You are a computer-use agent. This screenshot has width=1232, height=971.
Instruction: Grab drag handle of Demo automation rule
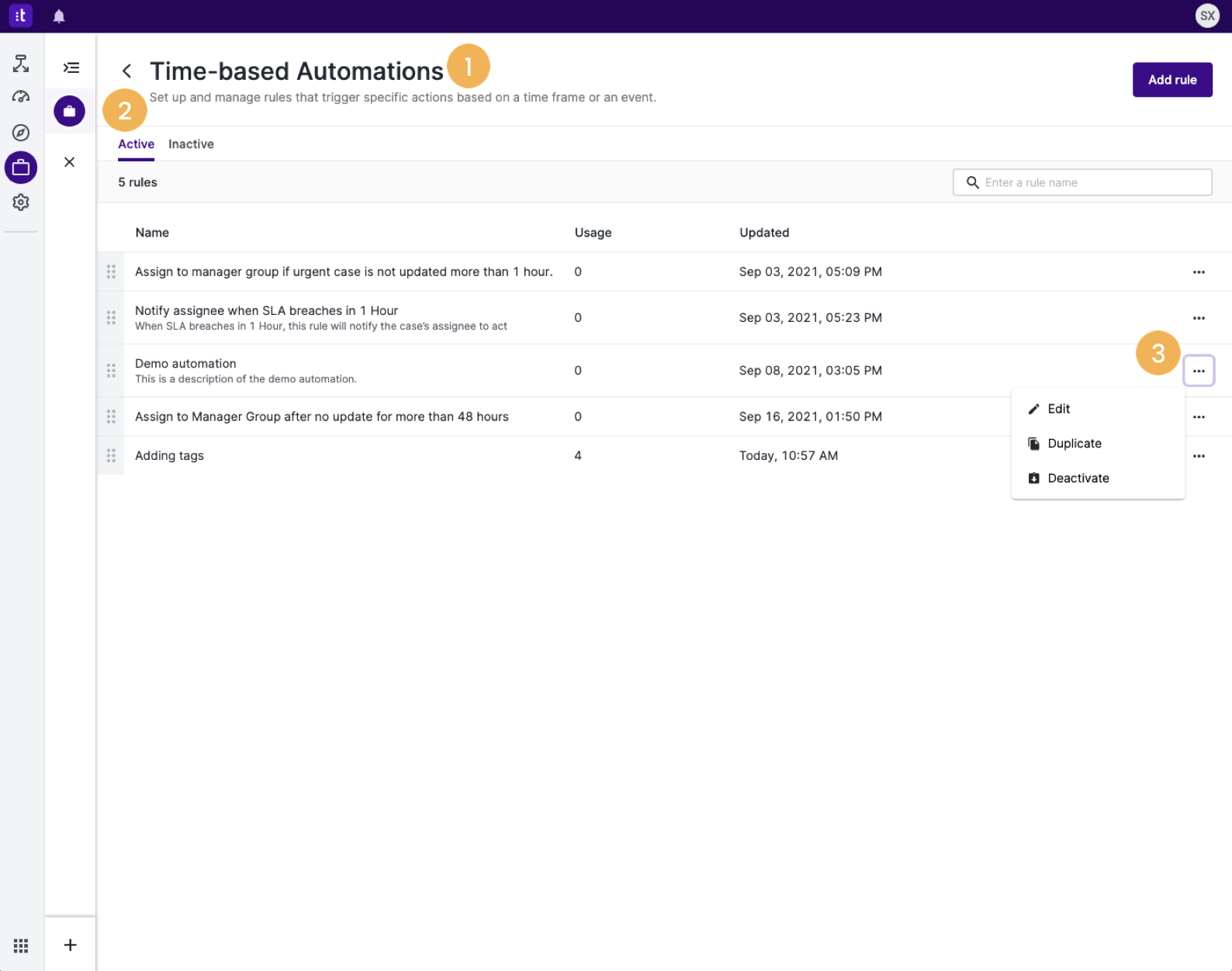[111, 371]
